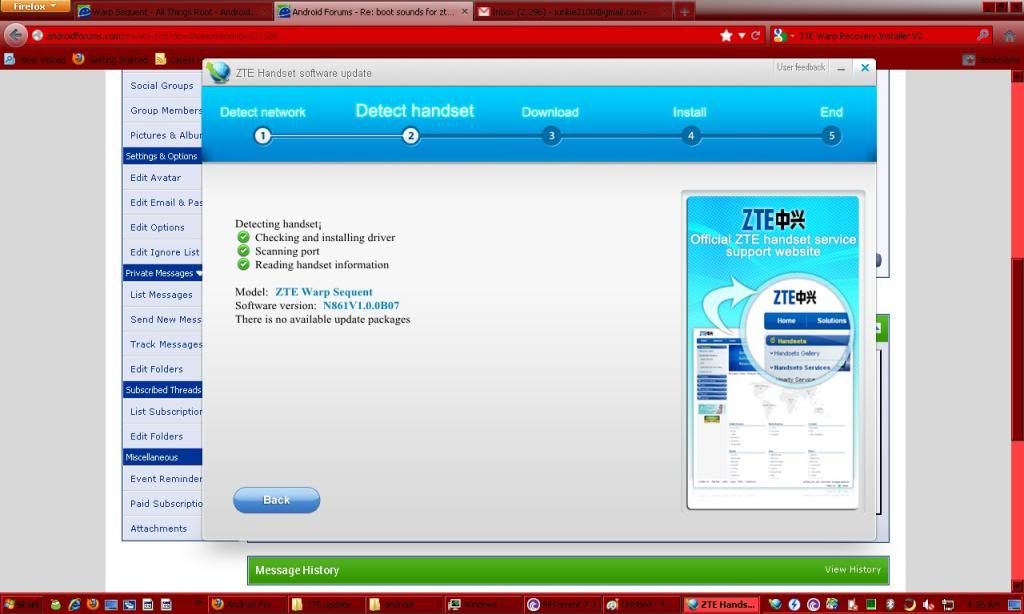The image size is (1024, 614).
Task: Click the search magnifier icon in search box
Action: [x=983, y=35]
